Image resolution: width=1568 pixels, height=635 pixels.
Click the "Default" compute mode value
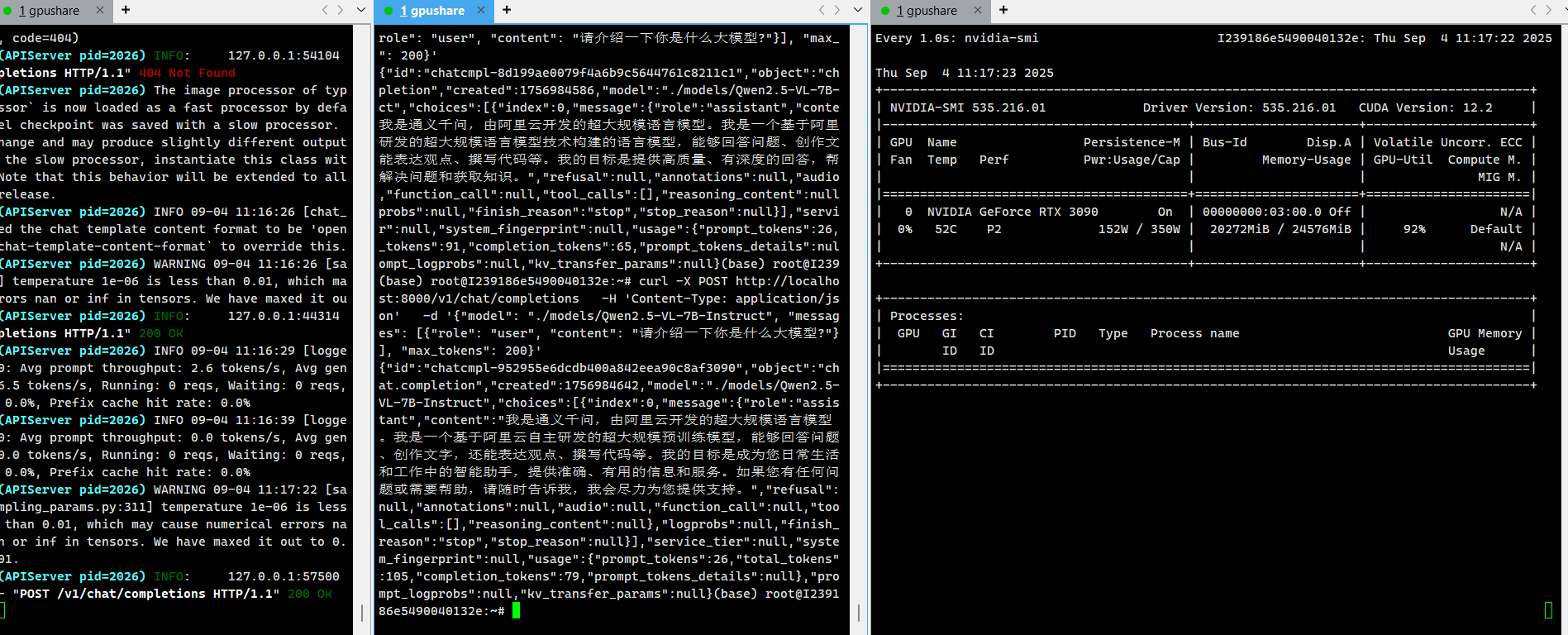pyautogui.click(x=1496, y=229)
